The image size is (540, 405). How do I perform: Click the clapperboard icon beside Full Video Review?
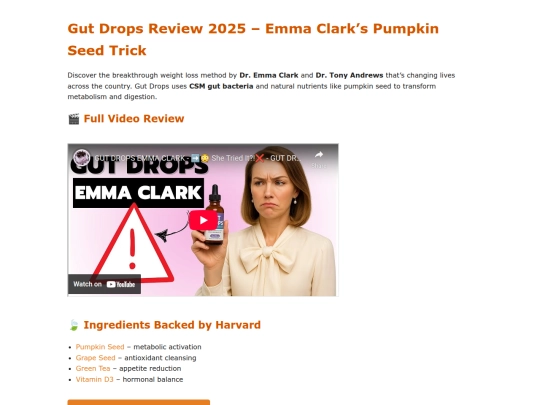click(x=74, y=119)
